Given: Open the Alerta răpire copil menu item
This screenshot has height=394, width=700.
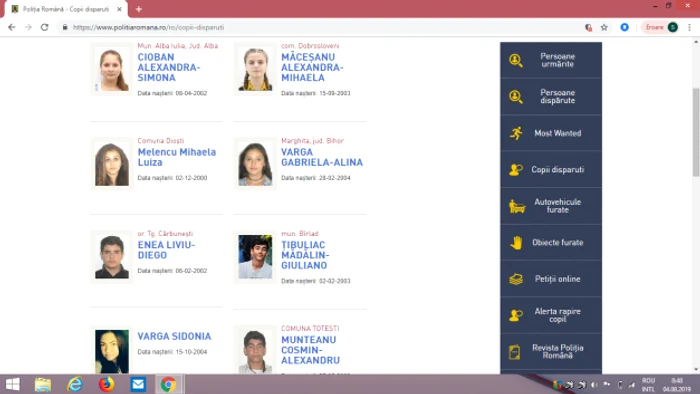Looking at the screenshot, I should [551, 315].
